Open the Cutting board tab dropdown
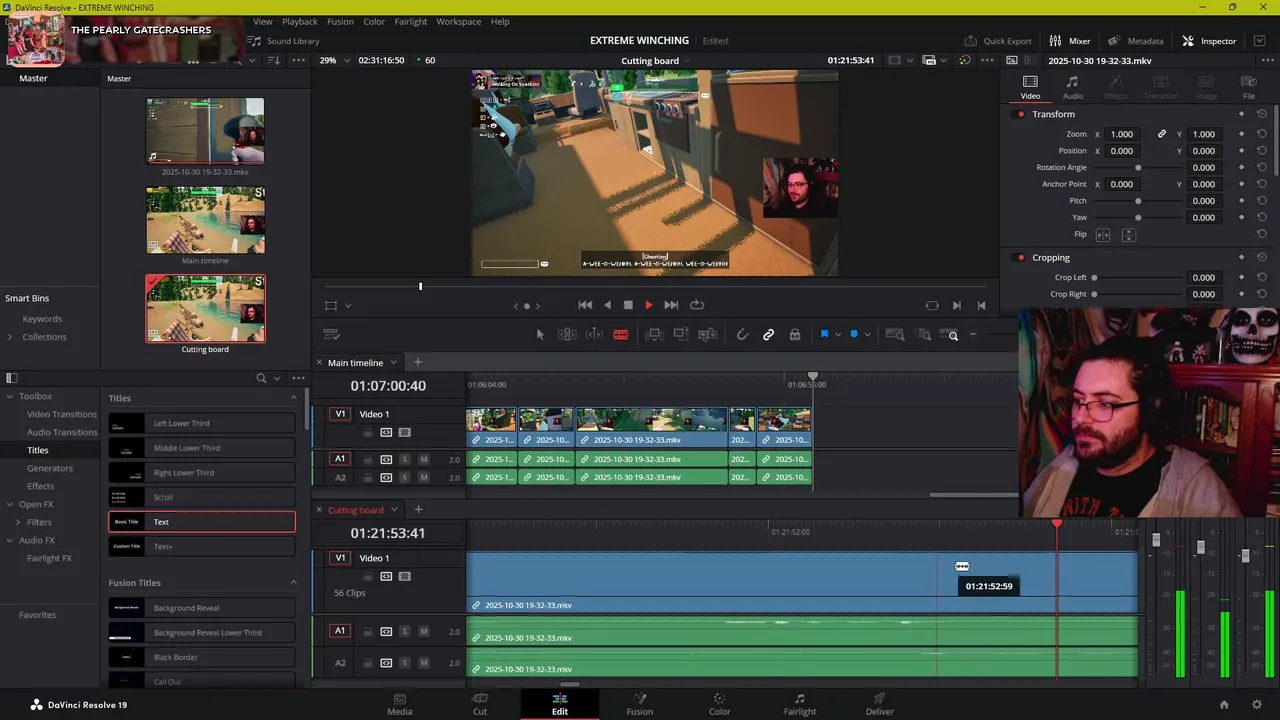 [394, 510]
